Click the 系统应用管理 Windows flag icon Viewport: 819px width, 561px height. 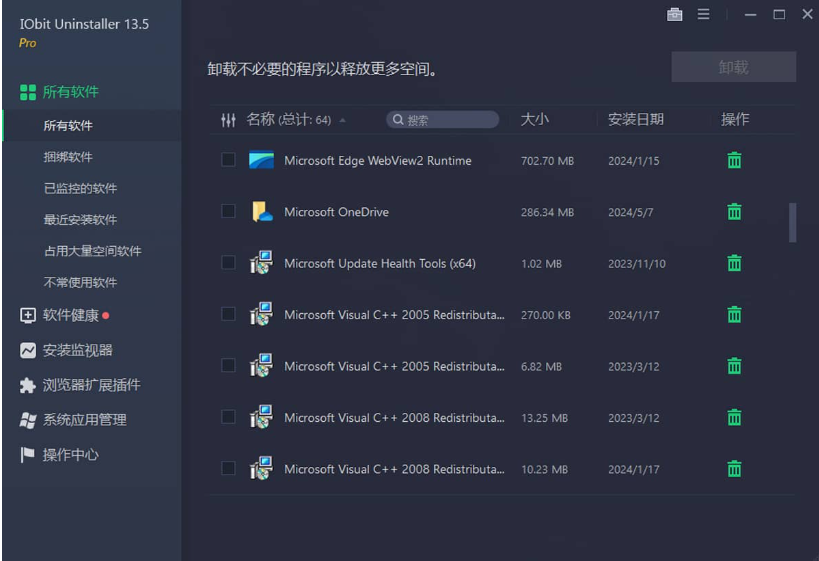tap(28, 420)
